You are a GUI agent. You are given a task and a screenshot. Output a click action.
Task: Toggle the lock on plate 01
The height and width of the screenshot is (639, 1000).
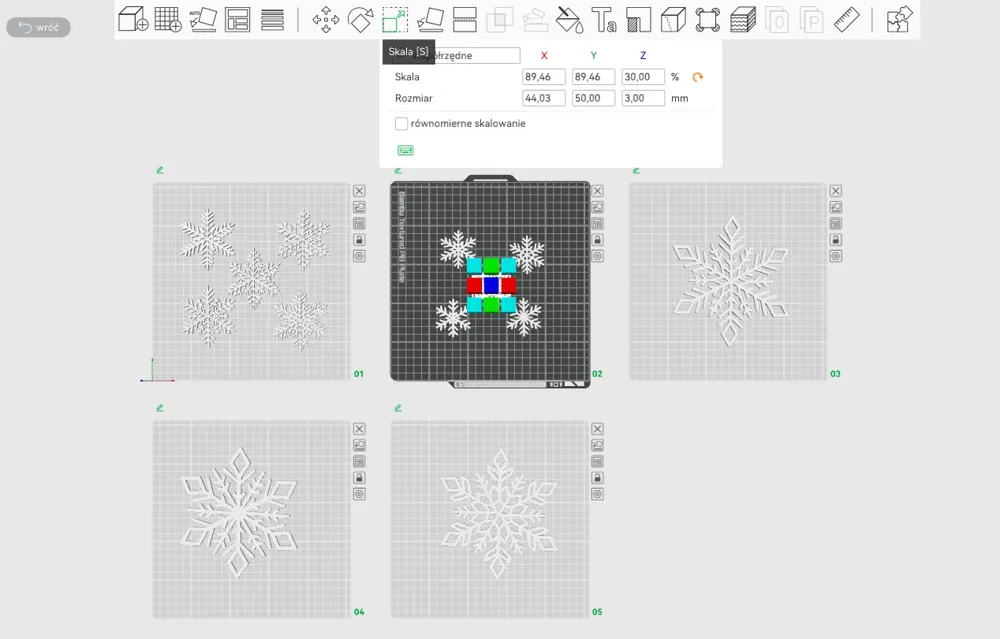click(x=360, y=240)
